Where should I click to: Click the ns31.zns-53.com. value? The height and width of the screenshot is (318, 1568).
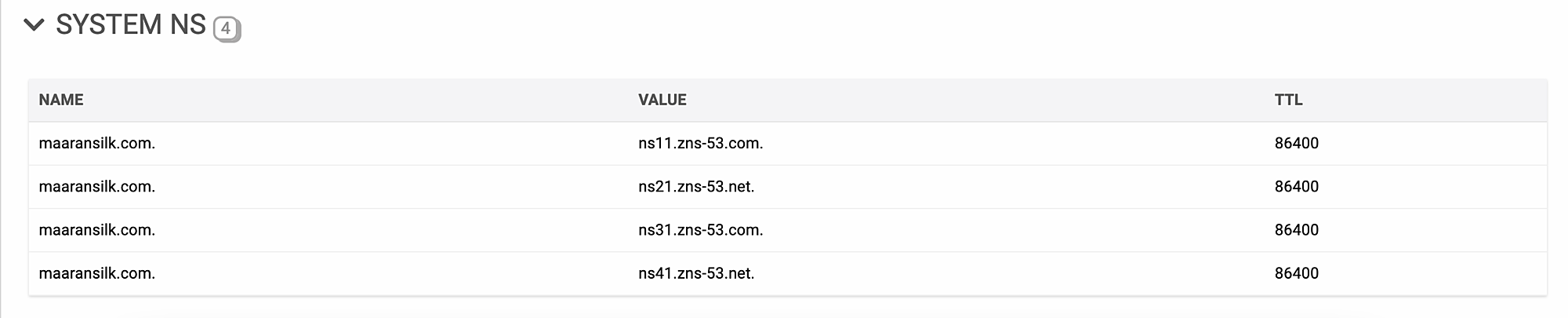click(x=701, y=229)
